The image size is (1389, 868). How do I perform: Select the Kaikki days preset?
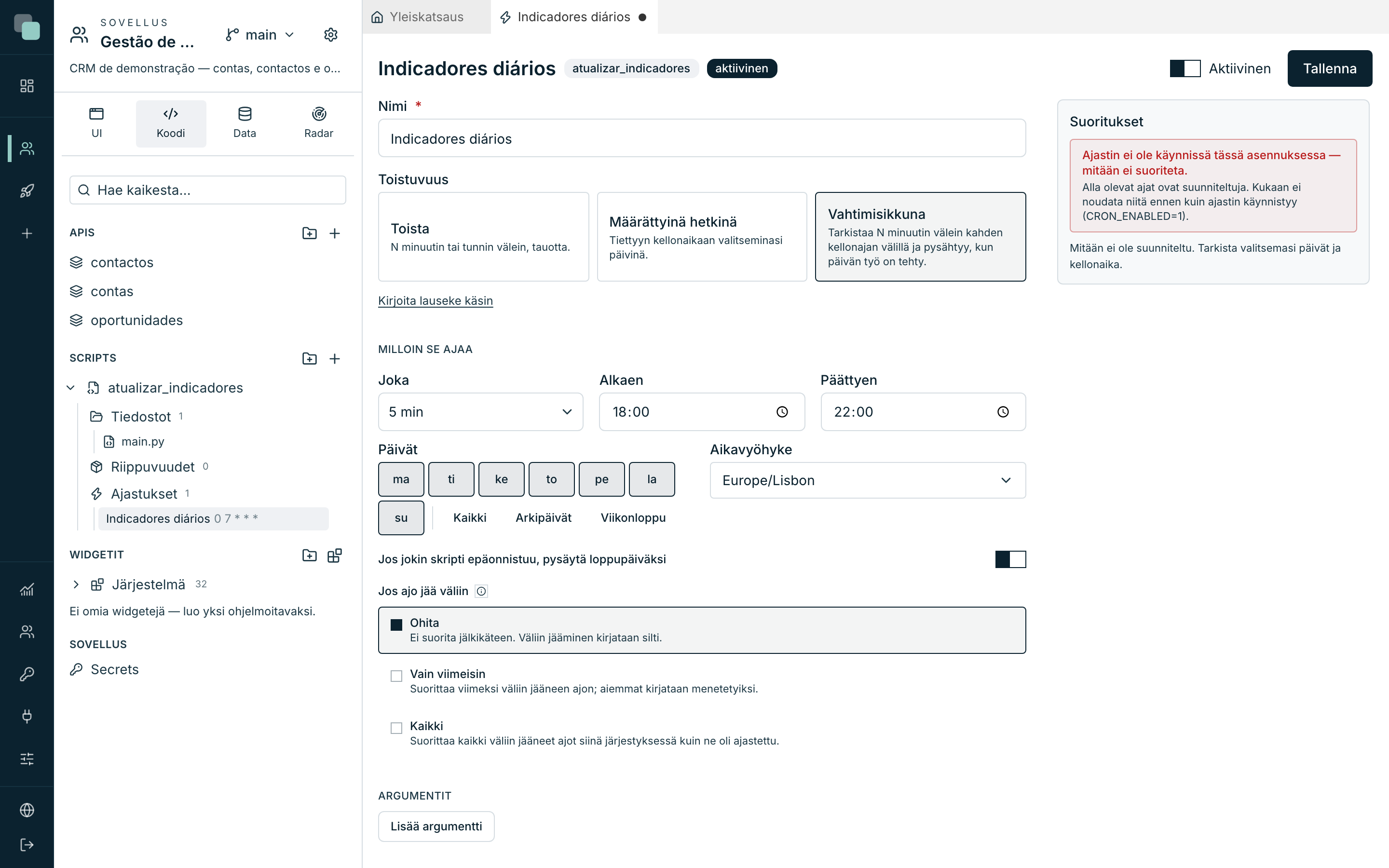coord(469,517)
